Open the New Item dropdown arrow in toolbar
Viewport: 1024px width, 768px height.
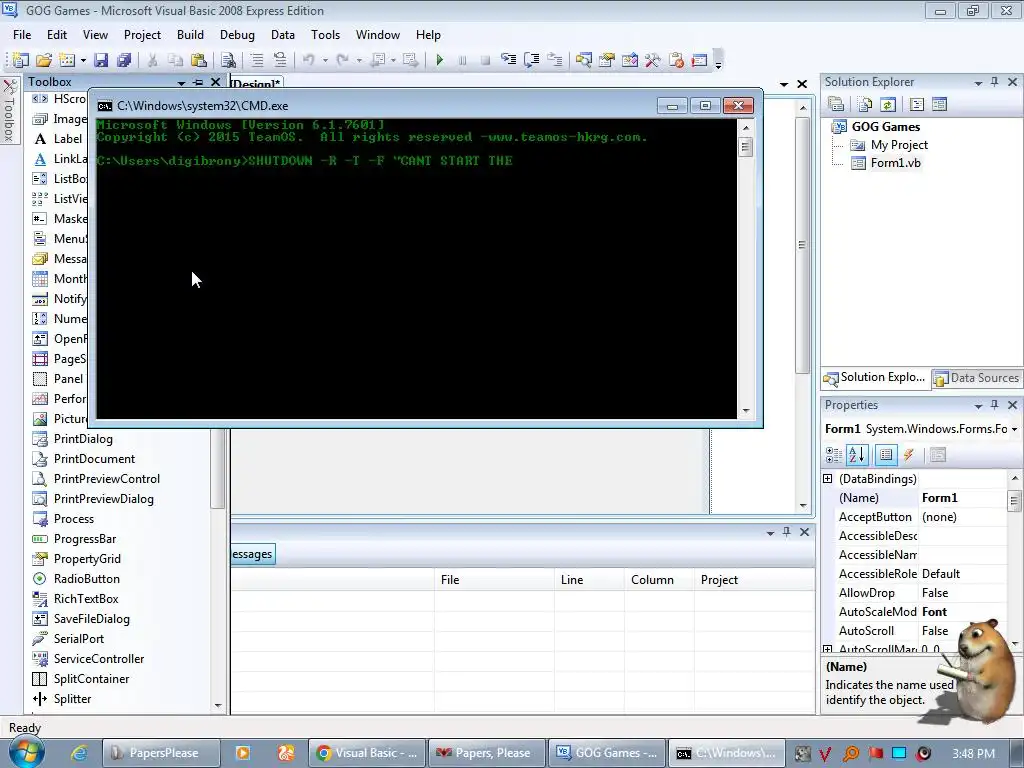tap(84, 61)
